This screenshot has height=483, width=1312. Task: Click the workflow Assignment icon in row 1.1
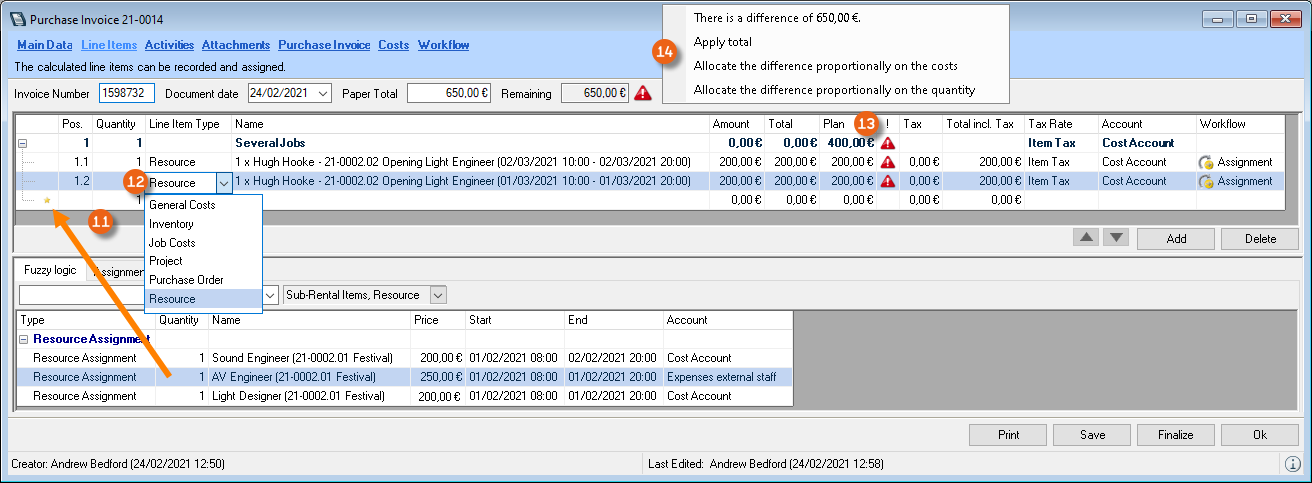pyautogui.click(x=1206, y=162)
